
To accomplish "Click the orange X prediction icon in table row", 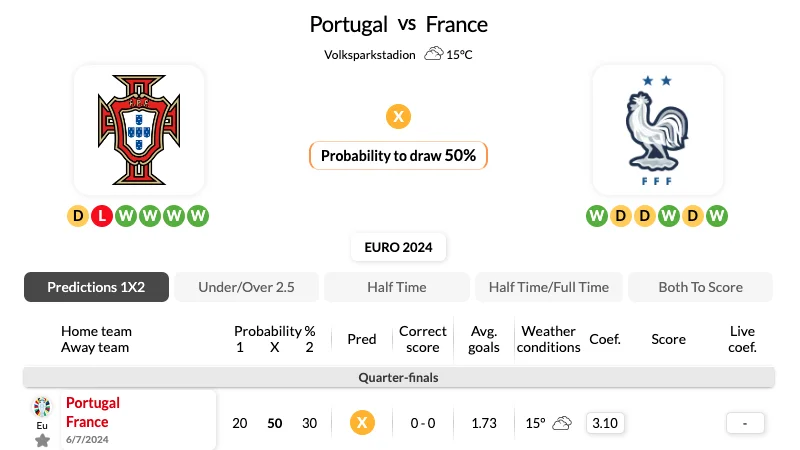I will [x=362, y=423].
